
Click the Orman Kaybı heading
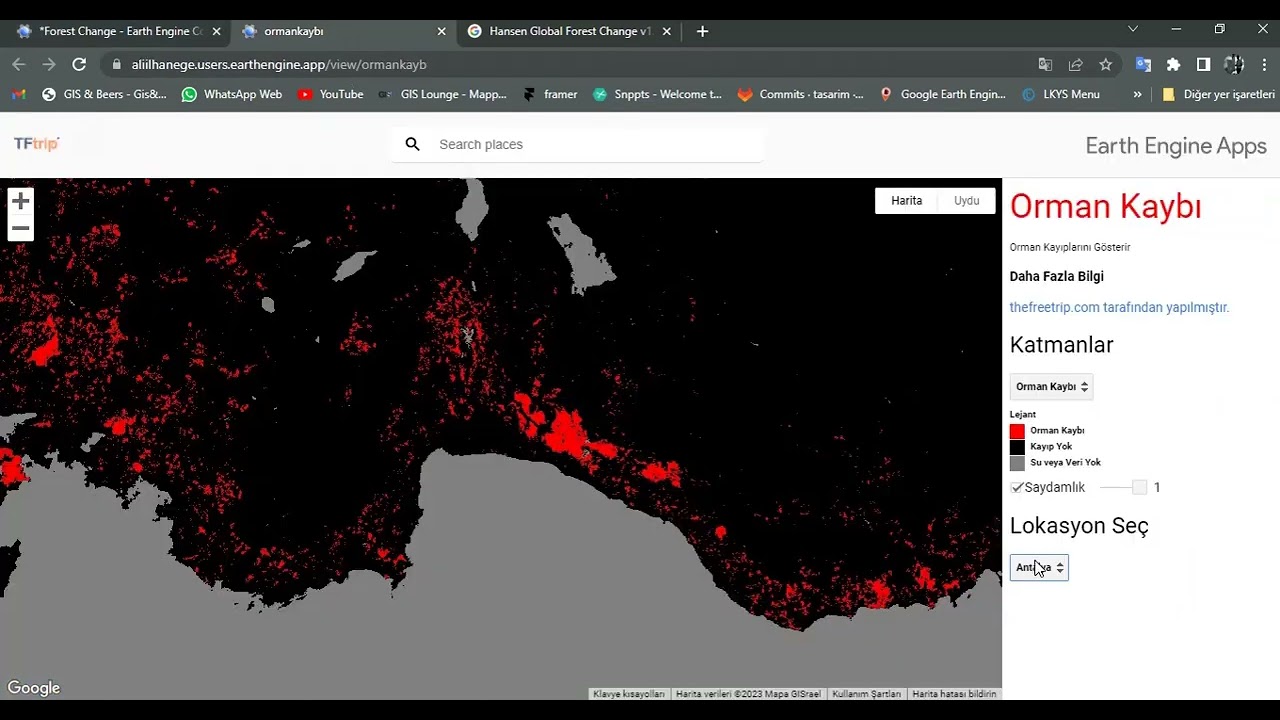pyautogui.click(x=1105, y=207)
